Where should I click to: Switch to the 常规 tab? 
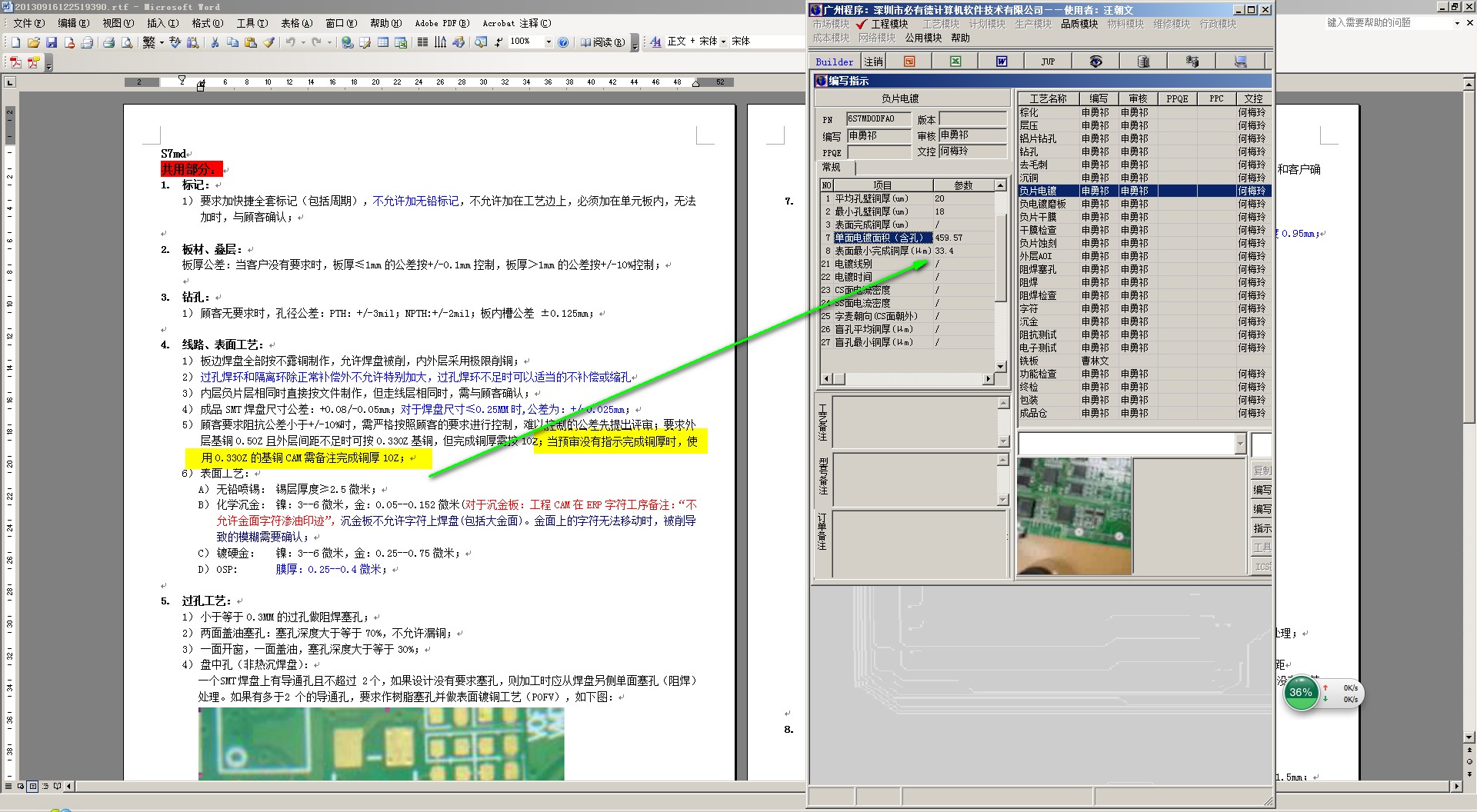(x=832, y=167)
